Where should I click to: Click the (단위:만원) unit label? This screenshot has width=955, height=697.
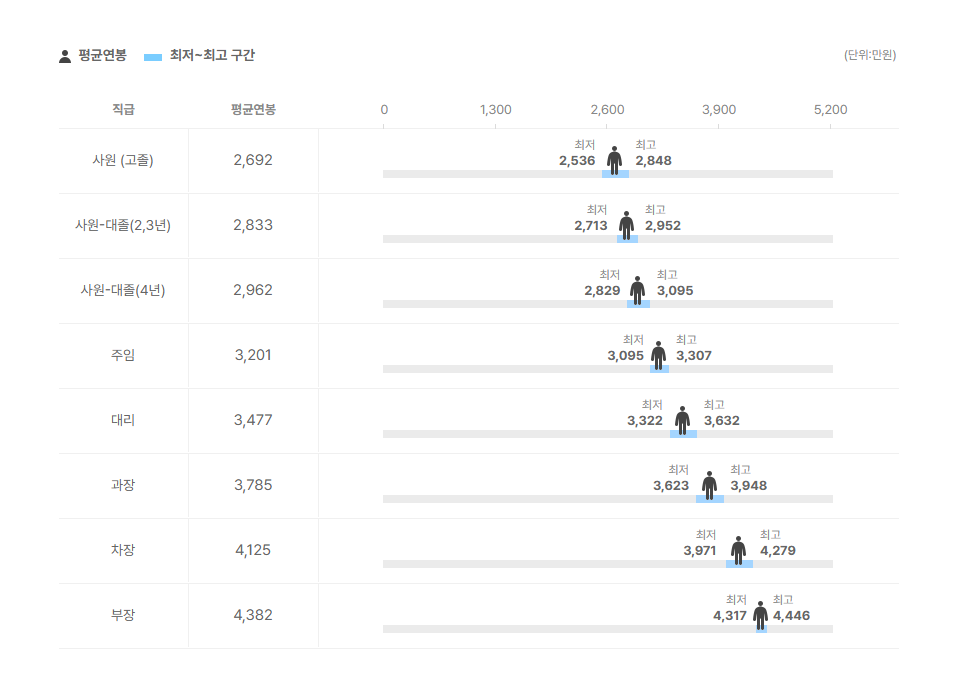[x=870, y=55]
